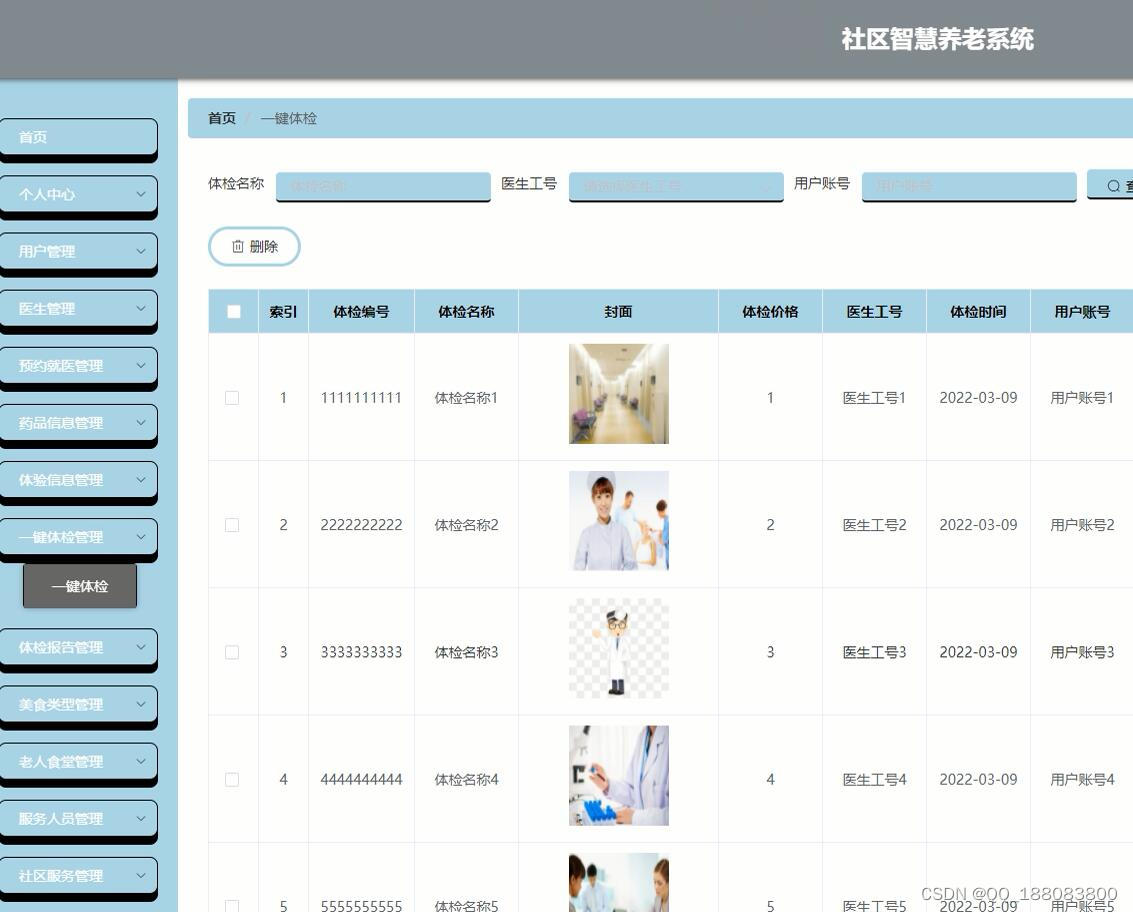The image size is (1133, 912).
Task: Open the 医生管理 sidebar menu
Action: pos(79,308)
